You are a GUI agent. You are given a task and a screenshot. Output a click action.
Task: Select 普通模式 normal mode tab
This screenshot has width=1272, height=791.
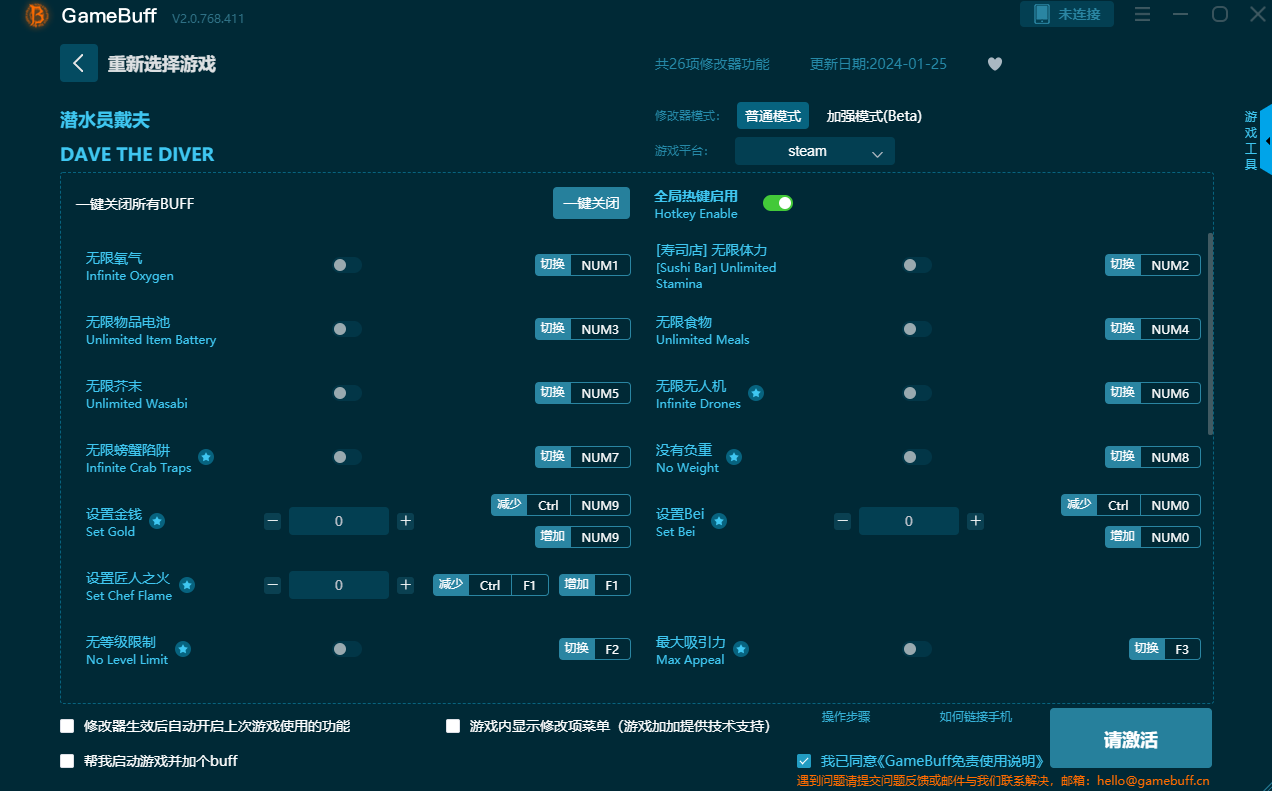click(x=773, y=116)
